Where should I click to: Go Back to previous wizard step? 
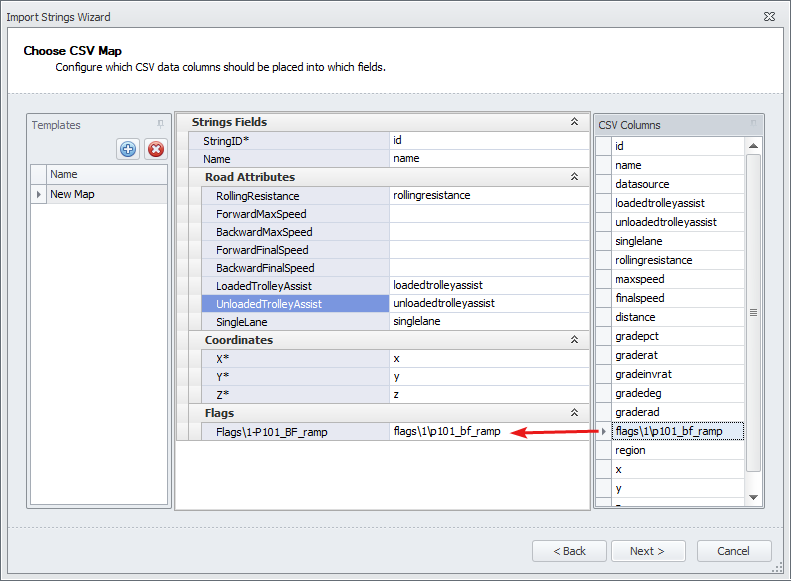[x=569, y=551]
